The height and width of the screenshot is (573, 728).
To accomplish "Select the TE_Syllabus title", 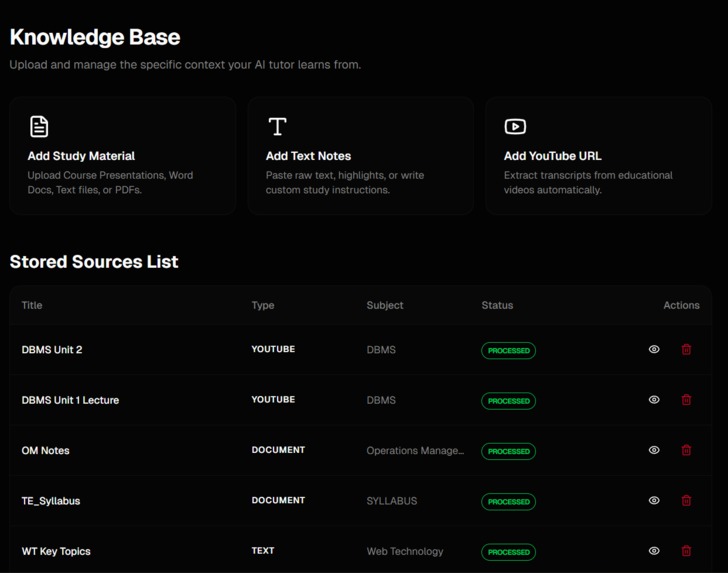I will [x=51, y=501].
